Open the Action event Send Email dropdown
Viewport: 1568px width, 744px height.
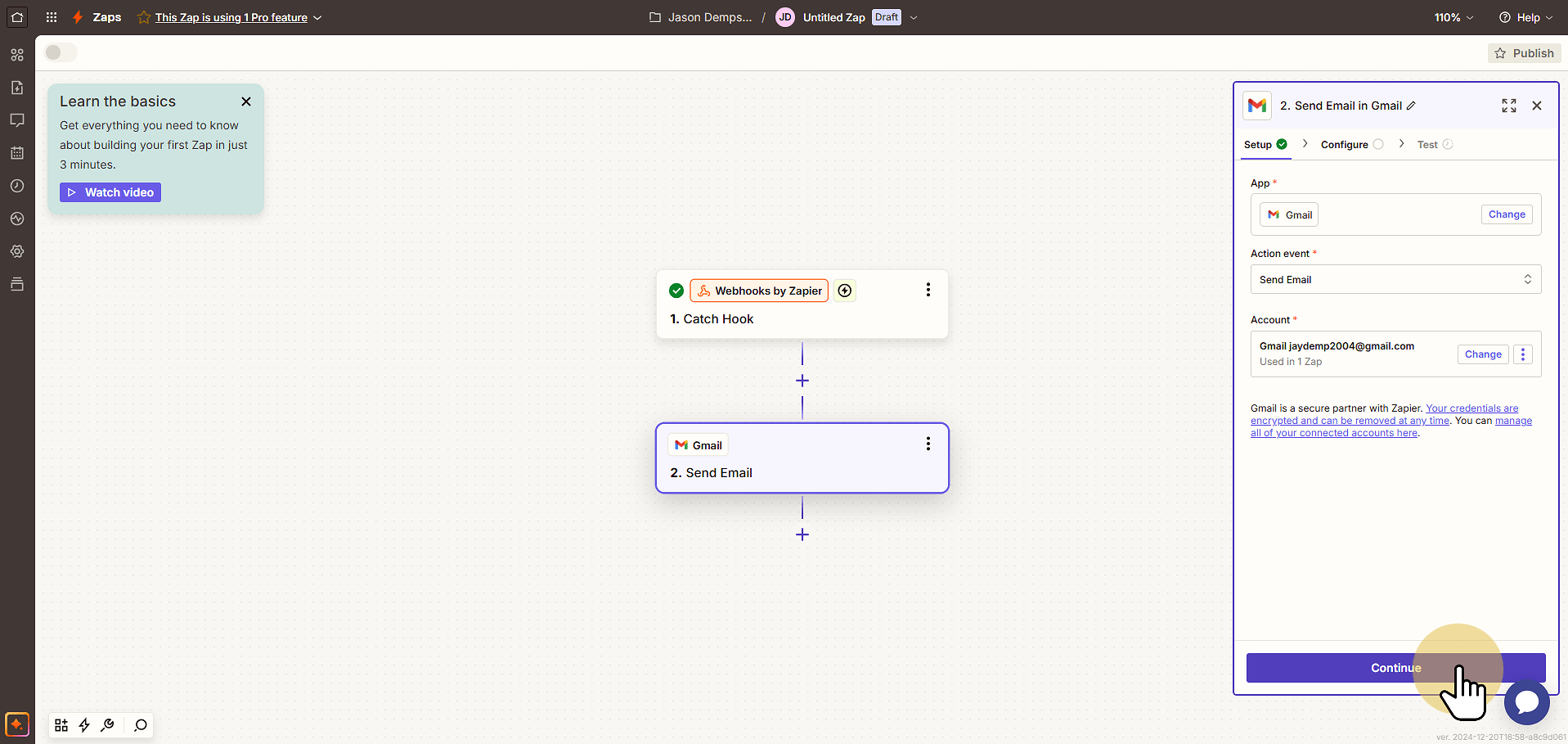point(1395,279)
